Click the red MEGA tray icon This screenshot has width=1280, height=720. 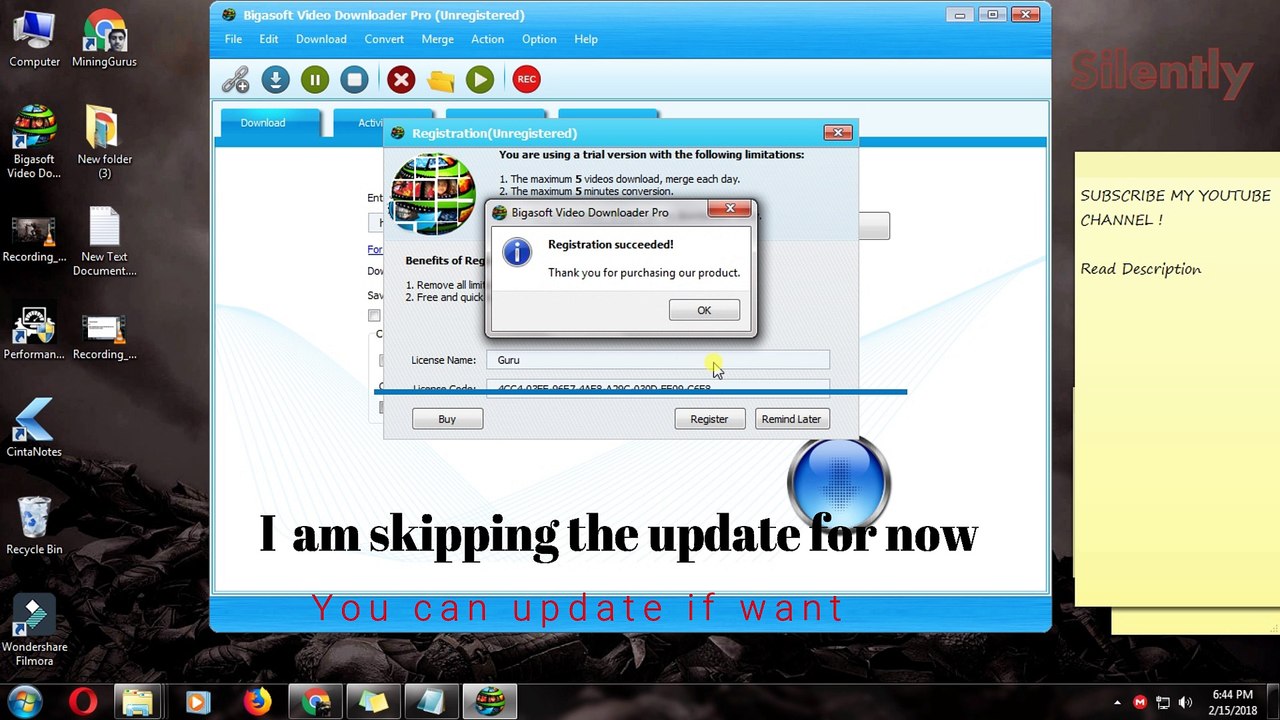point(1140,702)
